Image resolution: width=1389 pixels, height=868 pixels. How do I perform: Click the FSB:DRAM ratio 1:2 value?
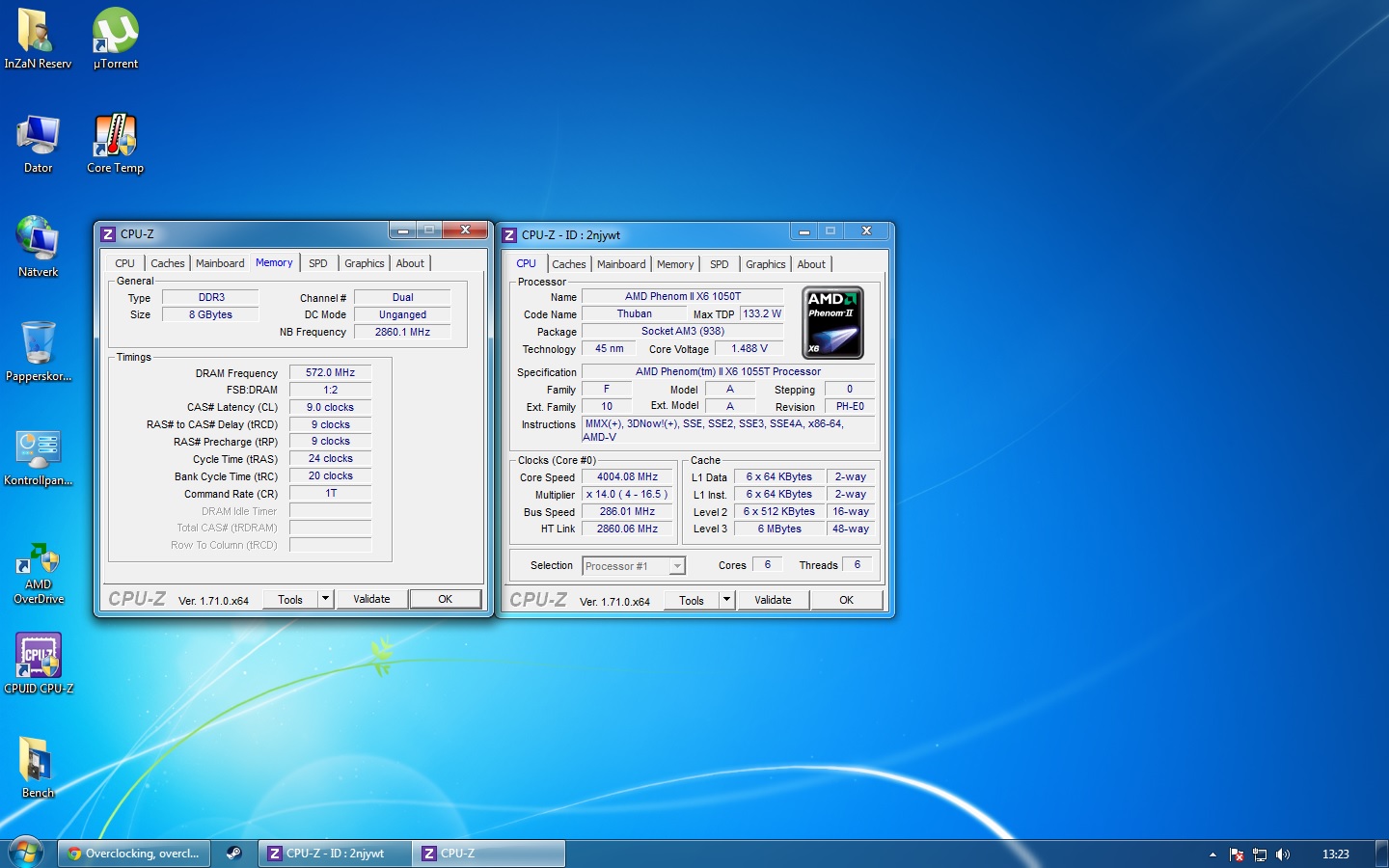[330, 390]
